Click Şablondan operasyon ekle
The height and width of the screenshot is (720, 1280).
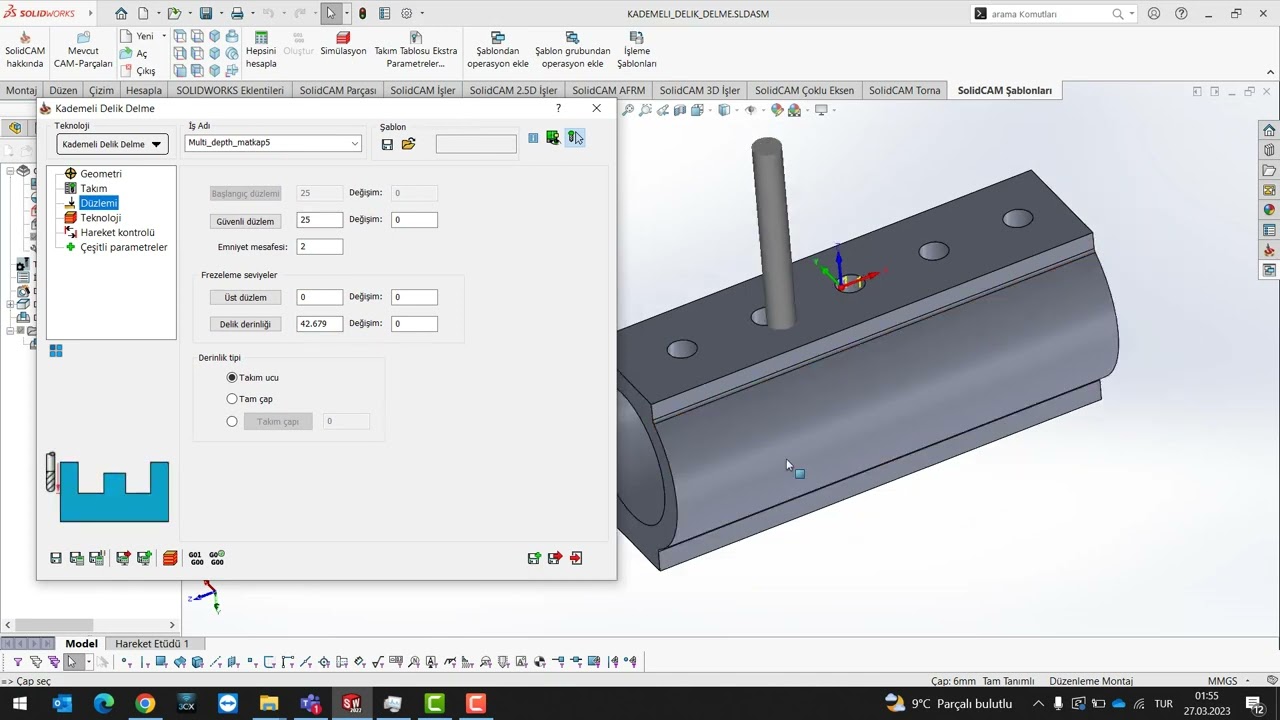click(x=497, y=50)
